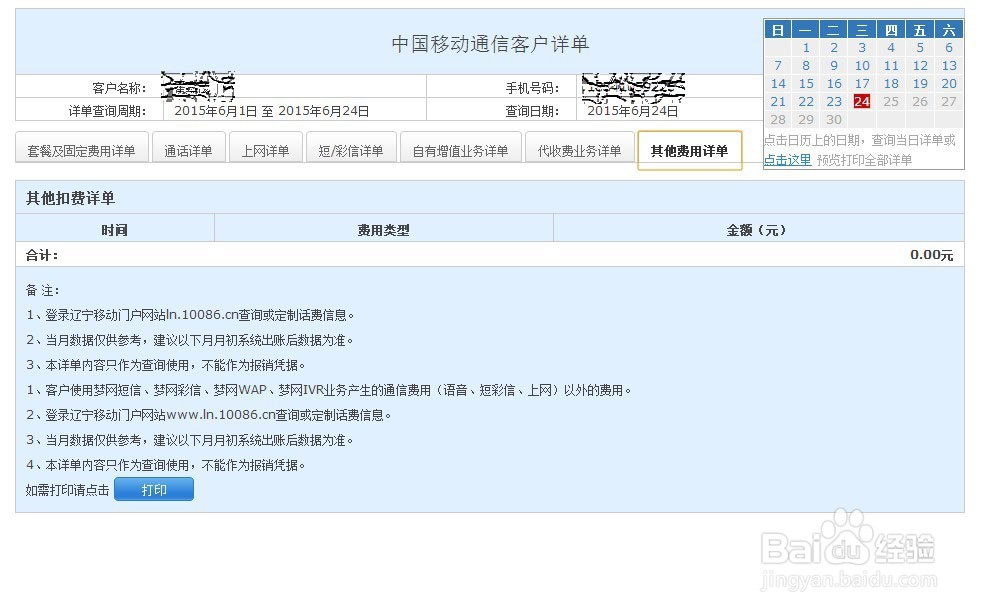992x614 pixels.
Task: Select calendar date 3
Action: click(x=862, y=47)
